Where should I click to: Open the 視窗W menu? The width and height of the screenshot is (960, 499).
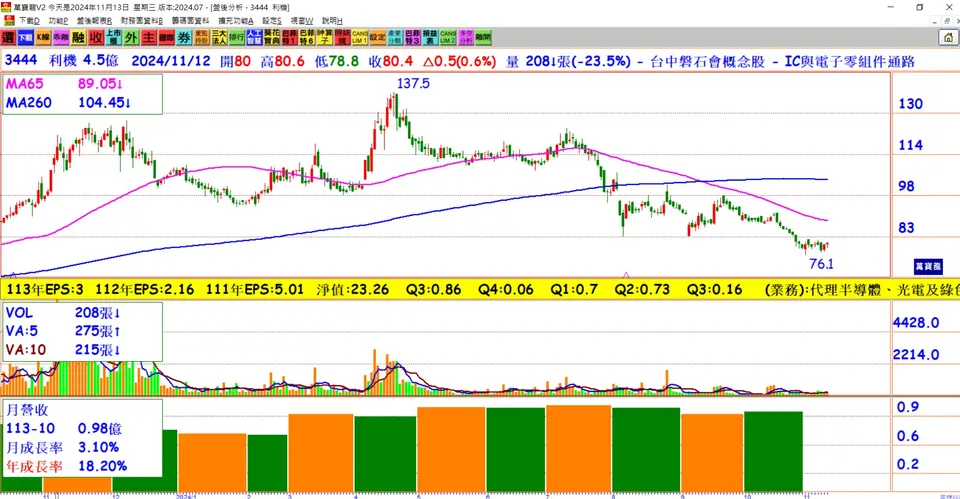pyautogui.click(x=301, y=21)
